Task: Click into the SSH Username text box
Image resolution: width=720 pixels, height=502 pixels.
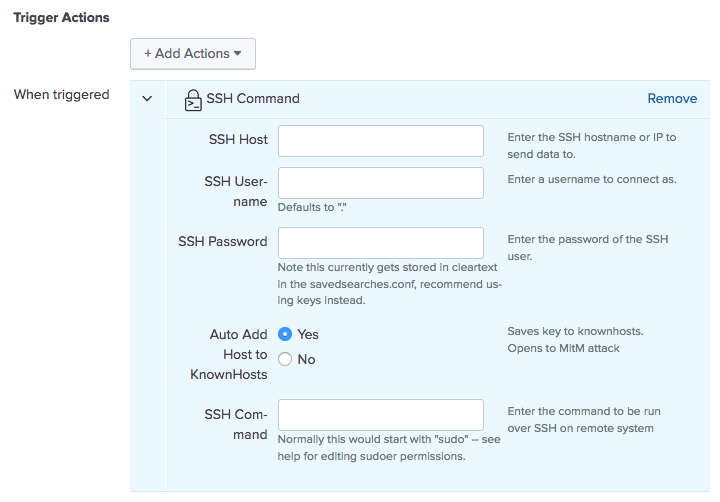Action: (381, 183)
